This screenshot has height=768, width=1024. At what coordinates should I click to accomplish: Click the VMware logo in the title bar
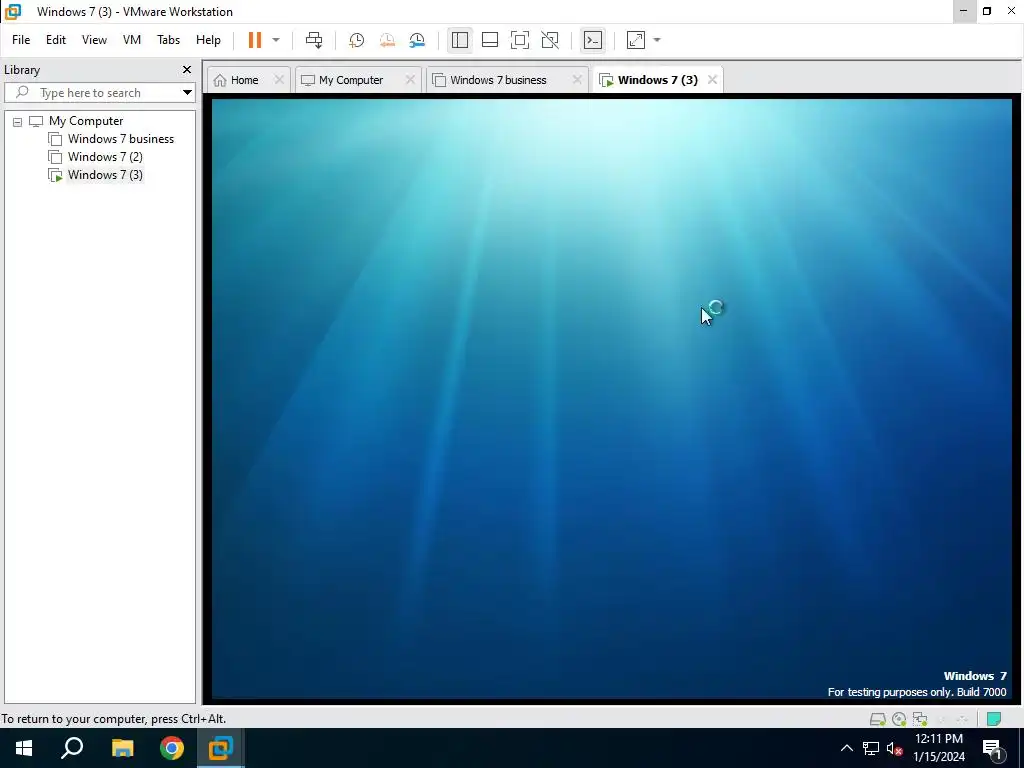[x=13, y=12]
